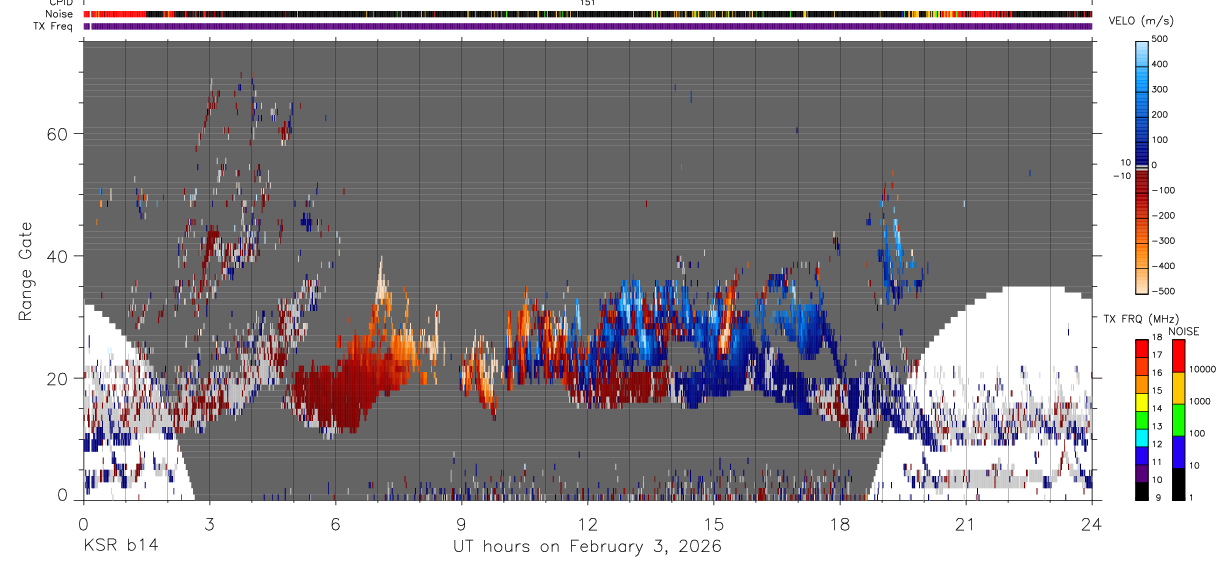Image resolution: width=1228 pixels, height=567 pixels.
Task: Click the '151' CPID value at top
Action: coord(588,3)
